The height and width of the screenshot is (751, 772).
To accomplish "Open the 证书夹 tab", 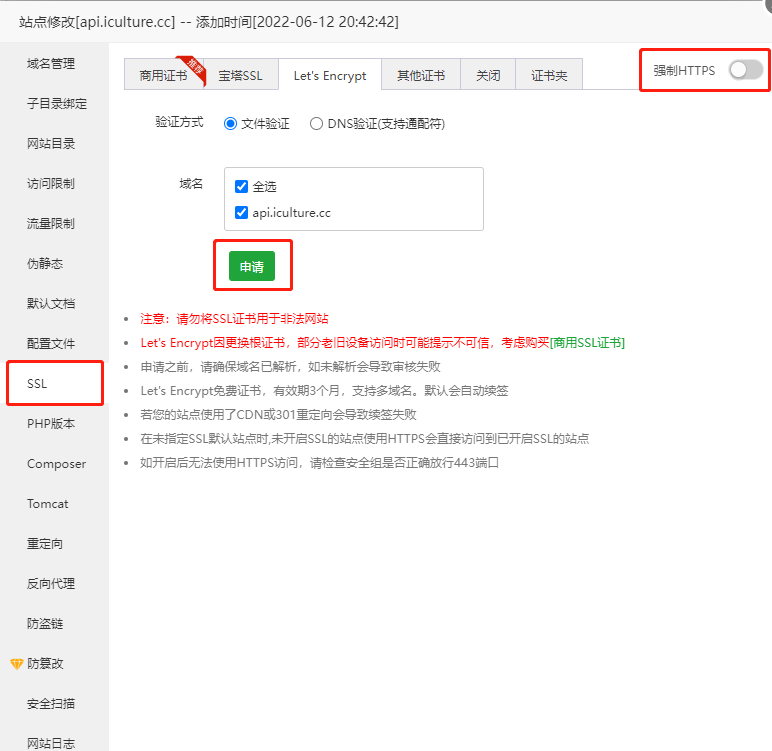I will click(549, 75).
